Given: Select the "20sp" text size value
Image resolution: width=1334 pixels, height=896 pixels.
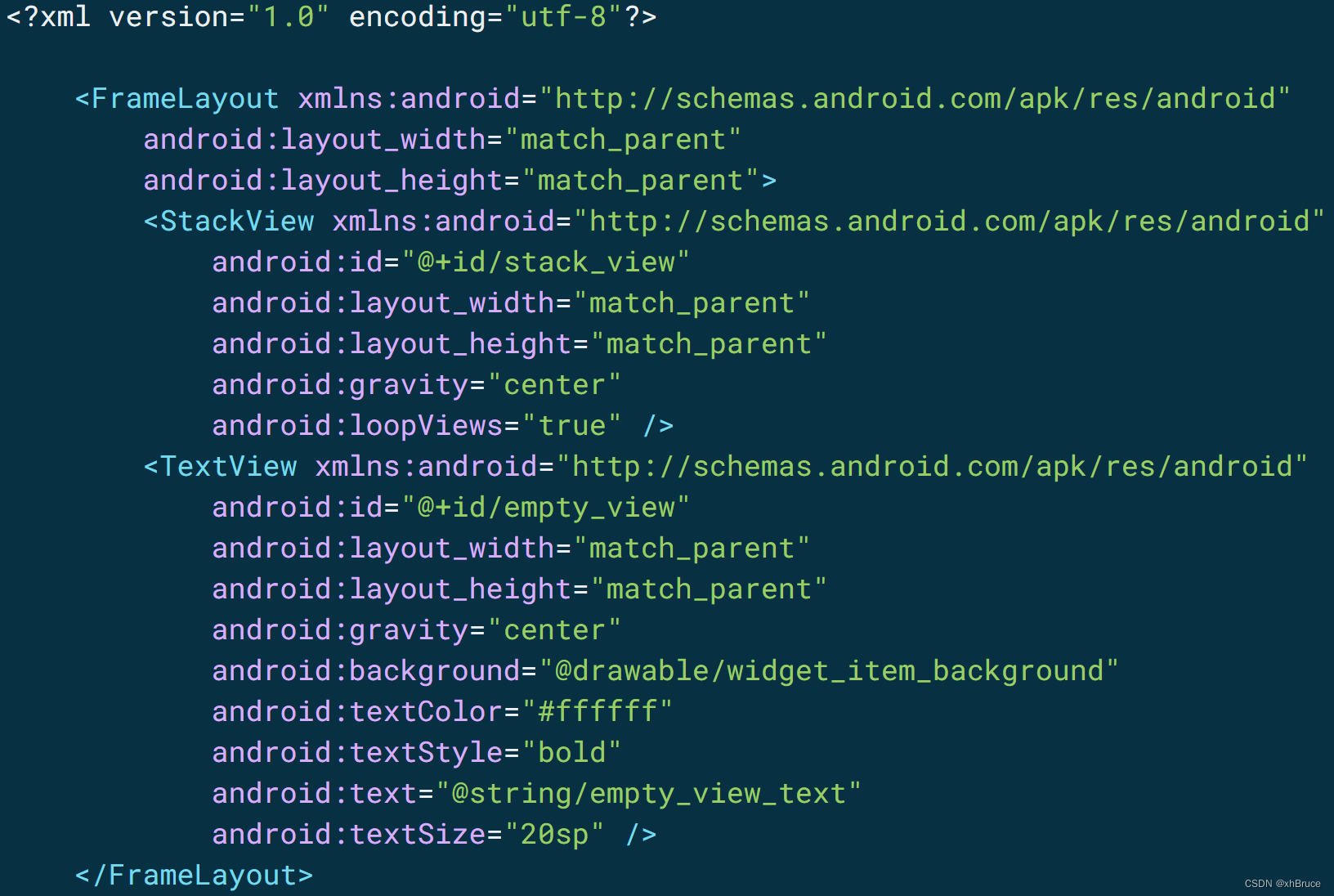Looking at the screenshot, I should [x=554, y=835].
